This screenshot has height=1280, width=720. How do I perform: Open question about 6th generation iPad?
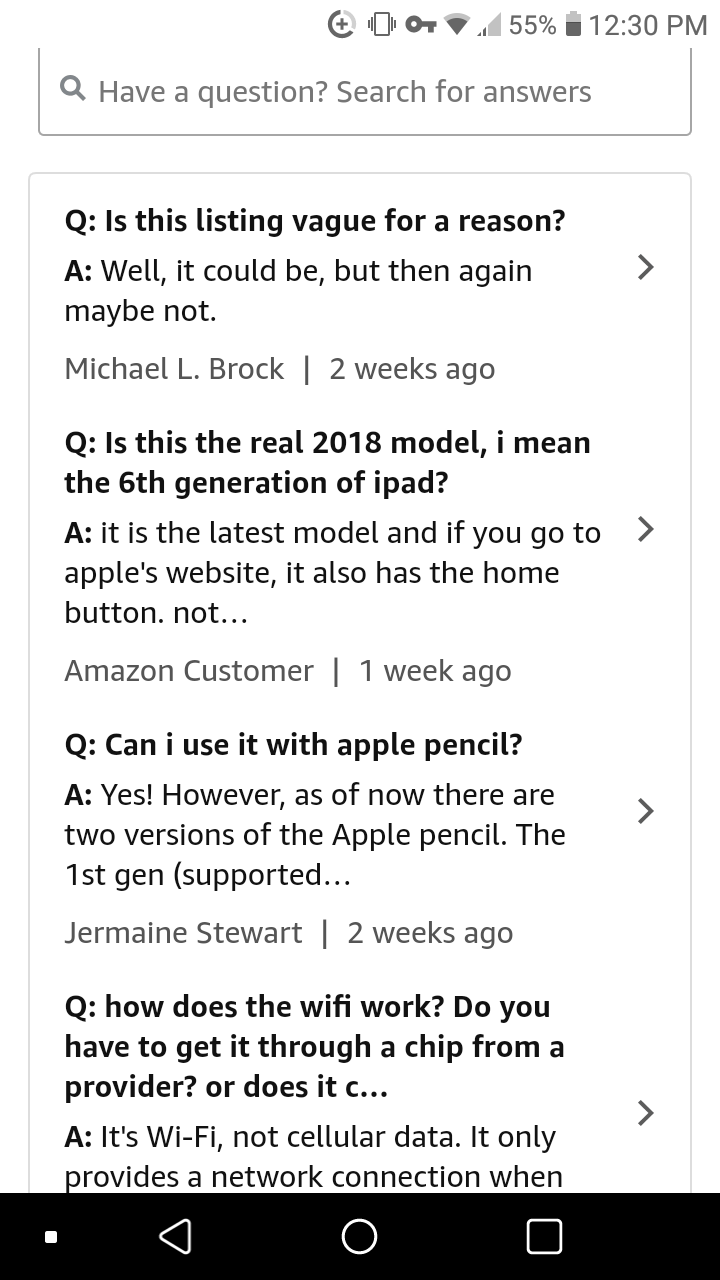(x=327, y=463)
